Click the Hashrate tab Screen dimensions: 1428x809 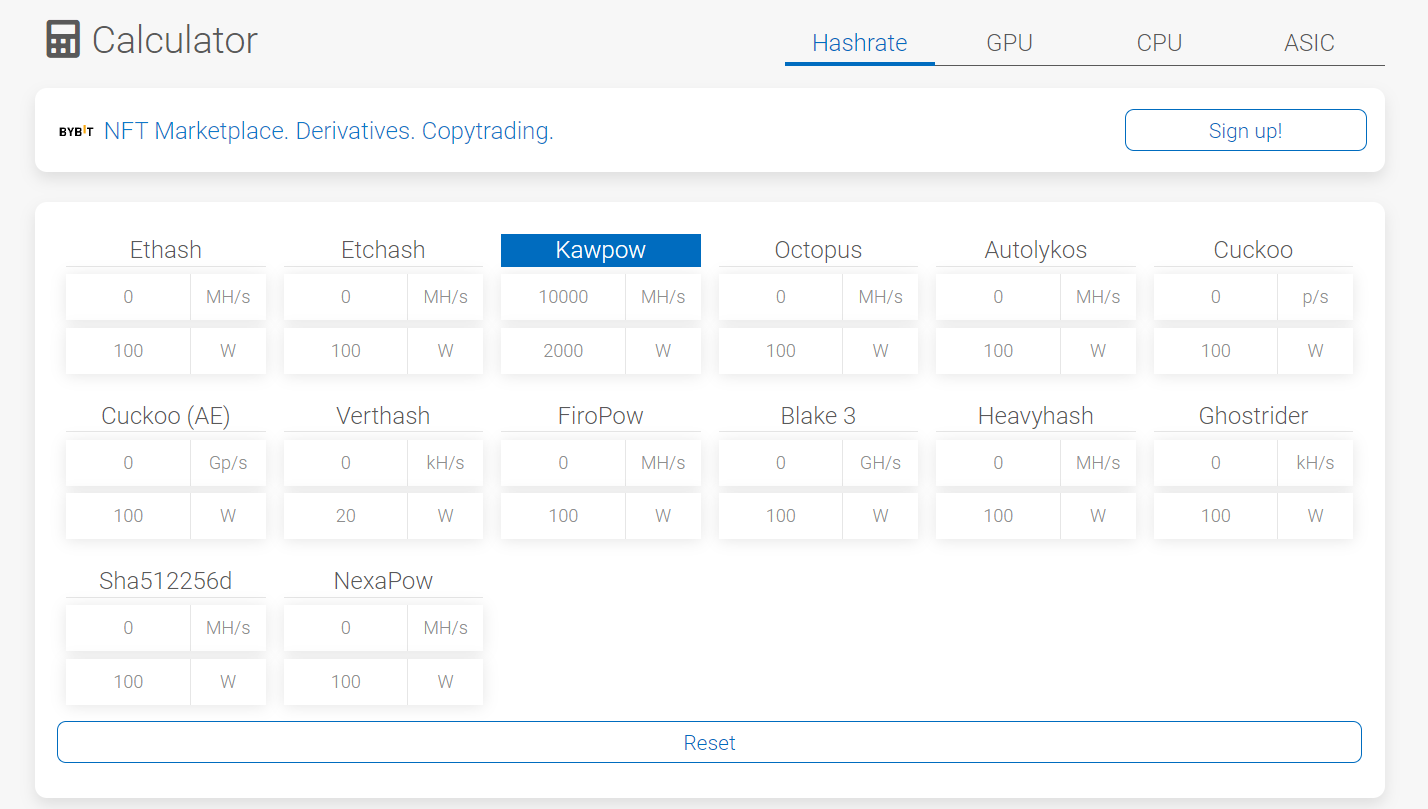point(859,43)
